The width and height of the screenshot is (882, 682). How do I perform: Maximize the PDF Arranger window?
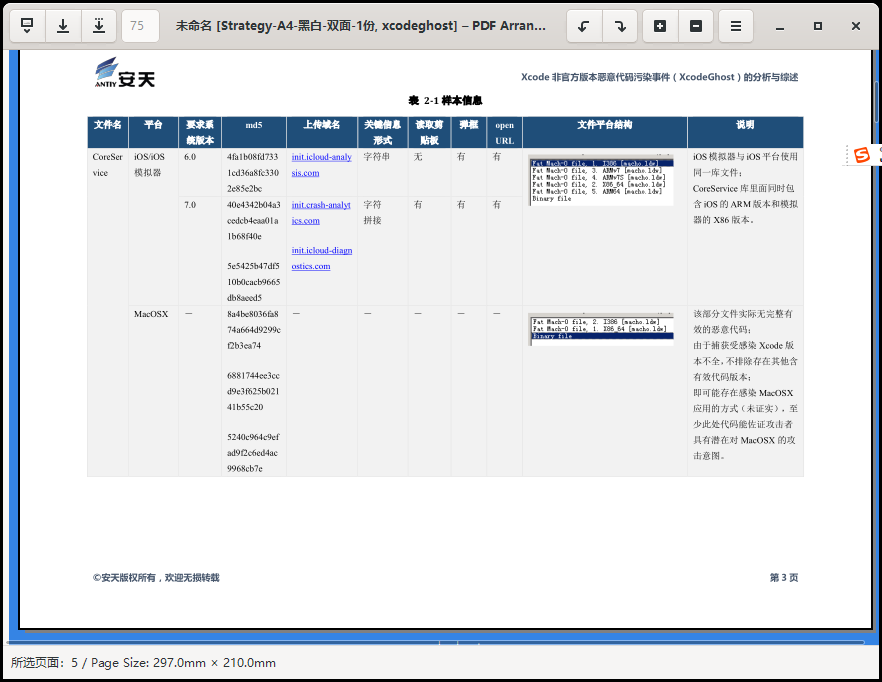point(818,26)
